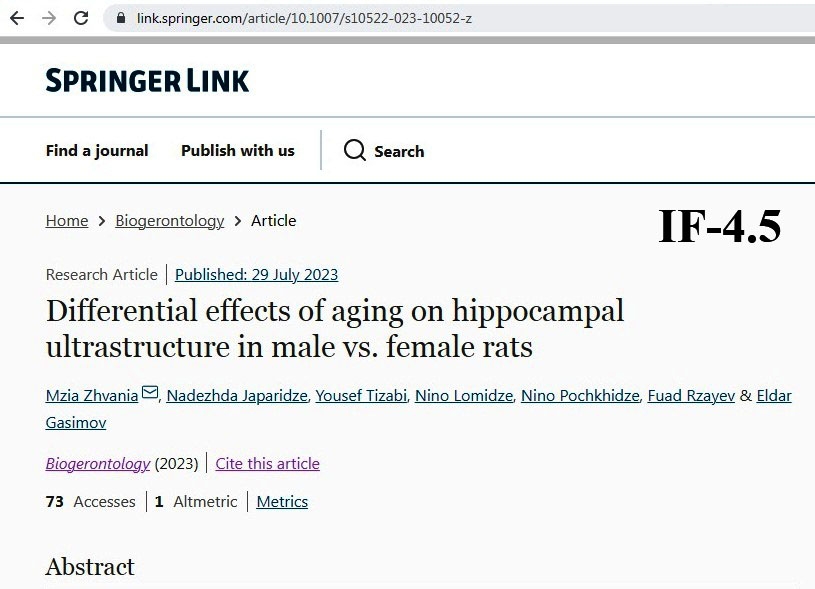The image size is (815, 589).
Task: Click the browser back arrow
Action: point(17,18)
